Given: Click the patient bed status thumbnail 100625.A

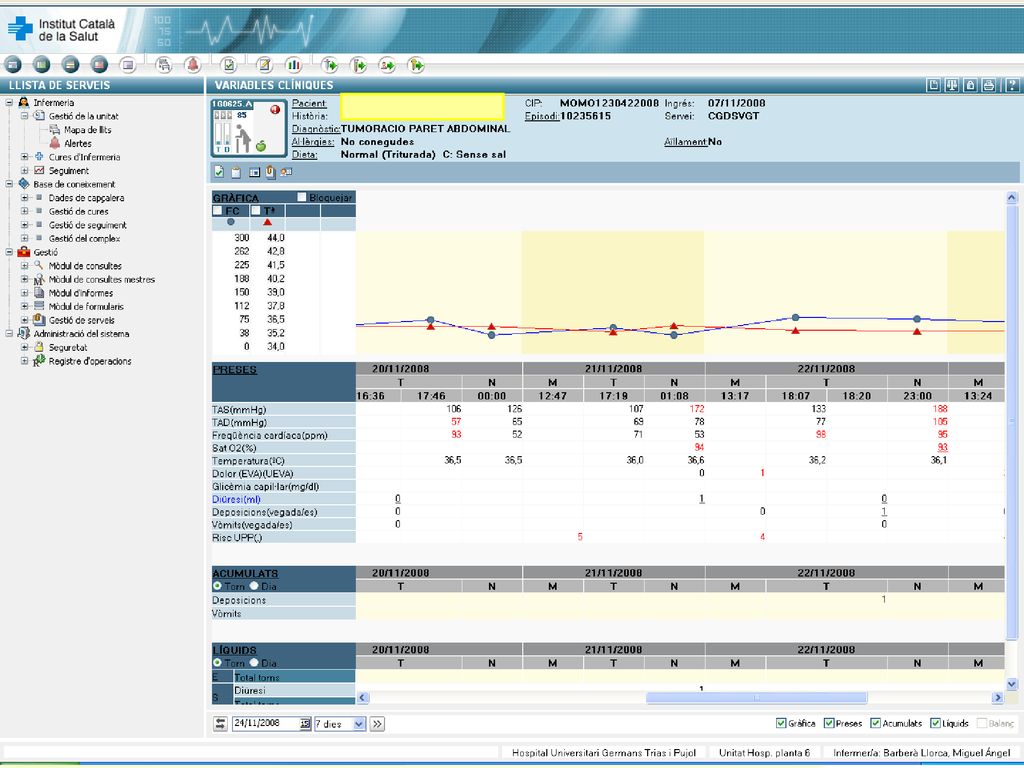Looking at the screenshot, I should [249, 127].
